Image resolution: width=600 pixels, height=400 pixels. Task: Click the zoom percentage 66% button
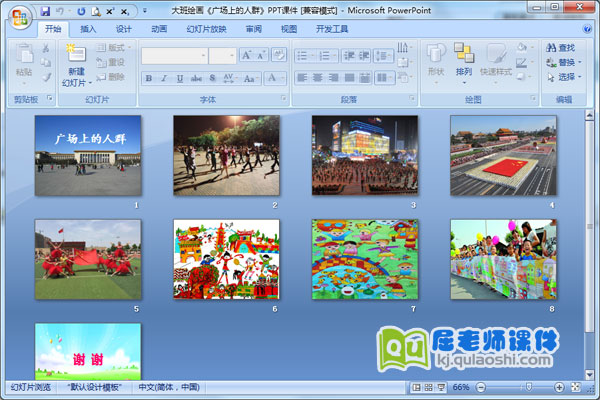461,387
